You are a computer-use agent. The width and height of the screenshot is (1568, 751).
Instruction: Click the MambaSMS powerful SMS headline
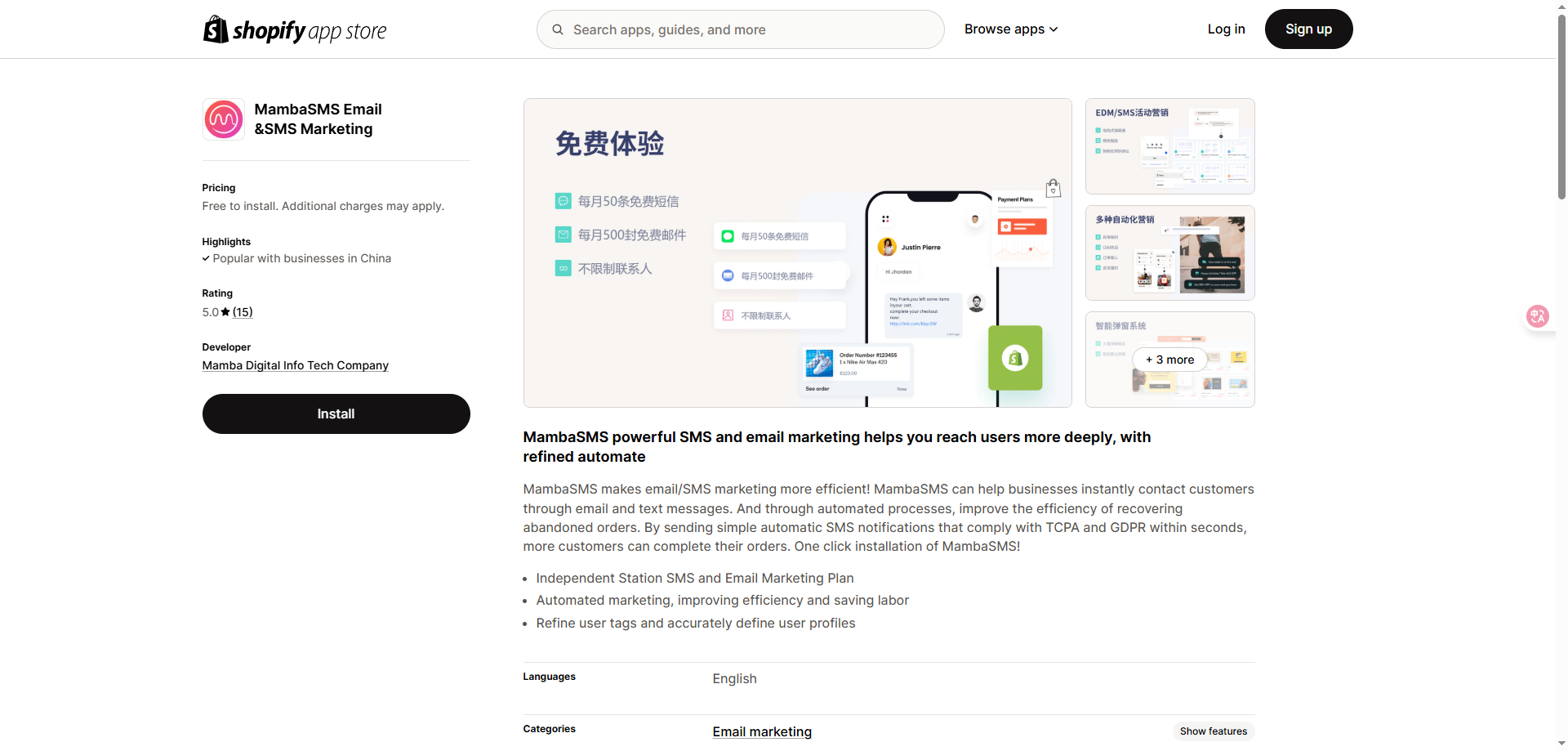(x=837, y=447)
